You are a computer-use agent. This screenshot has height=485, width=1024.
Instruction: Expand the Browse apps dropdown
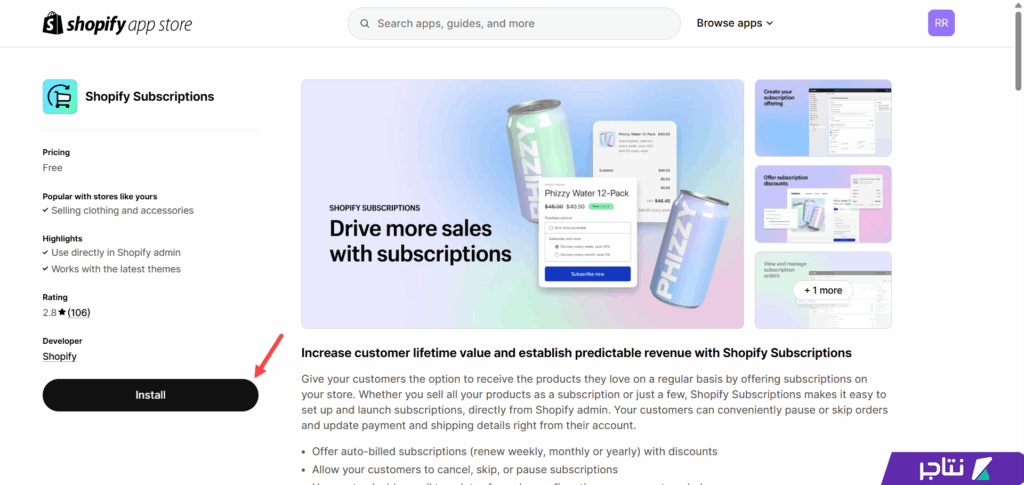pos(735,23)
